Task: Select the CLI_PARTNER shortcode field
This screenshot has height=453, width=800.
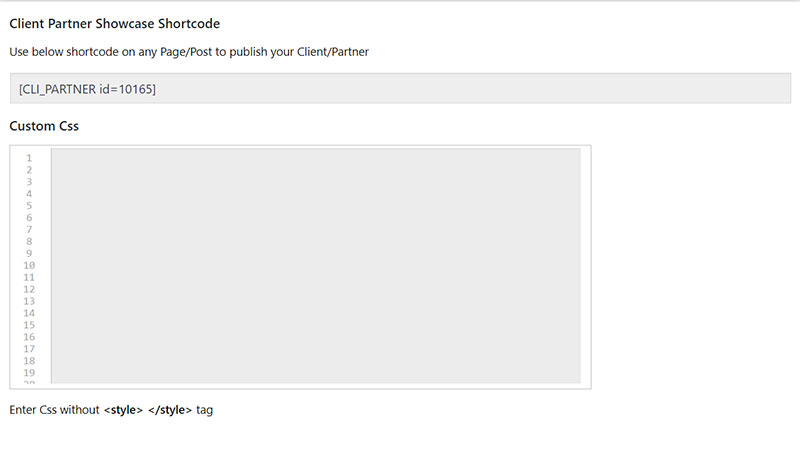Action: click(400, 88)
